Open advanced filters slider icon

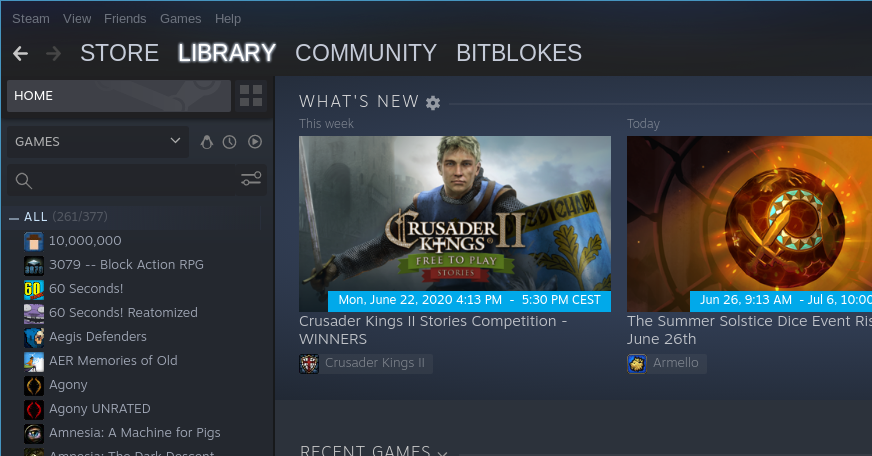pos(251,179)
